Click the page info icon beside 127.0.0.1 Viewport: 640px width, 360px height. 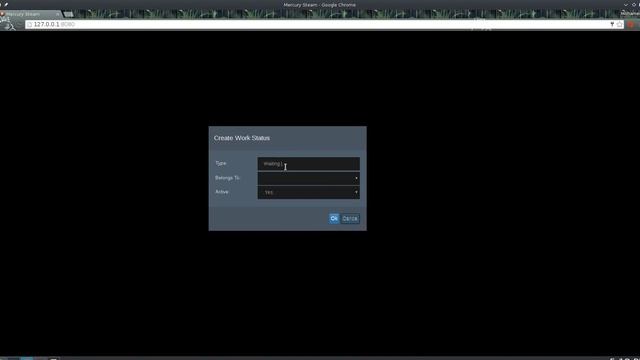coord(29,24)
